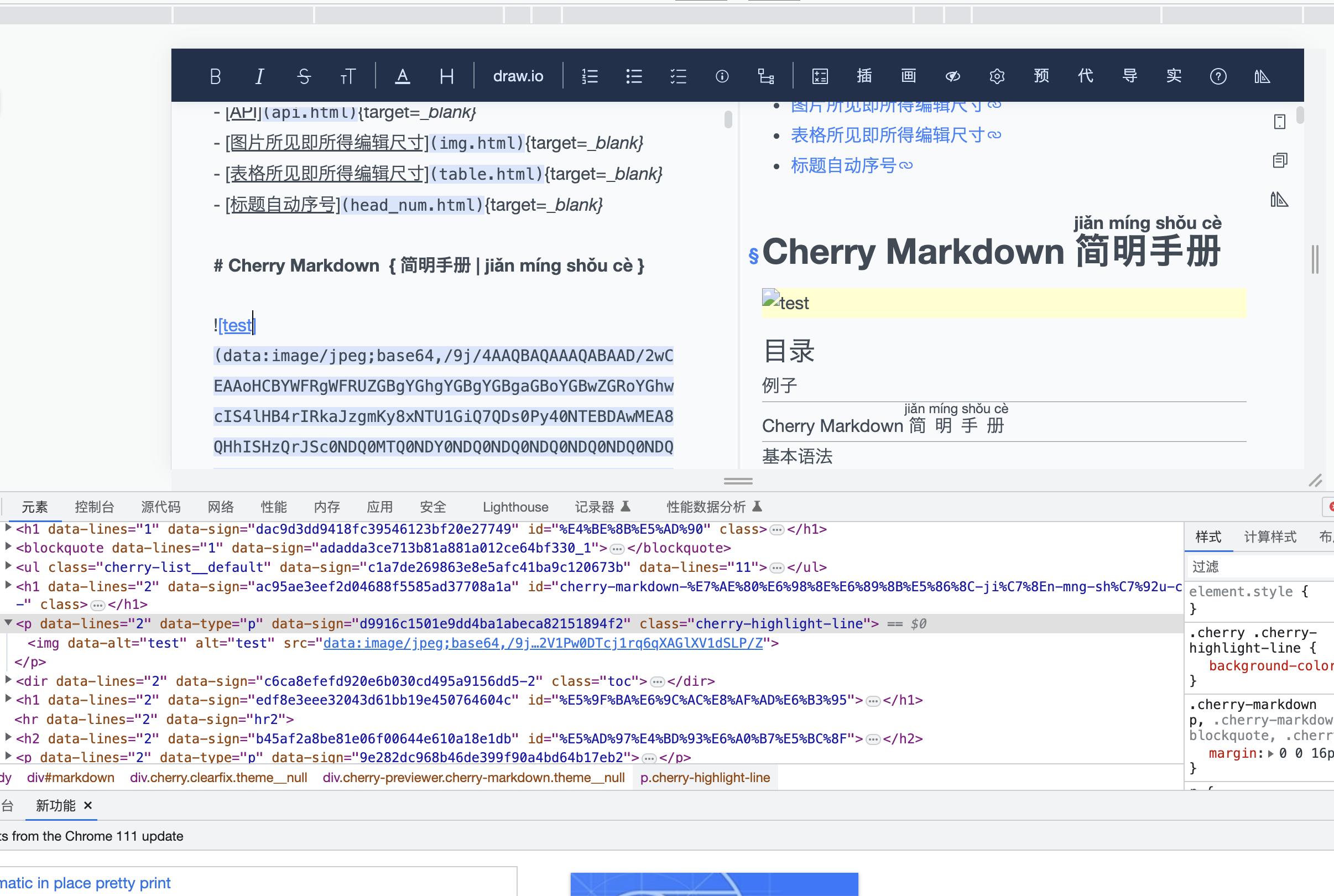Open the settings gear in the toolbar

coord(997,76)
